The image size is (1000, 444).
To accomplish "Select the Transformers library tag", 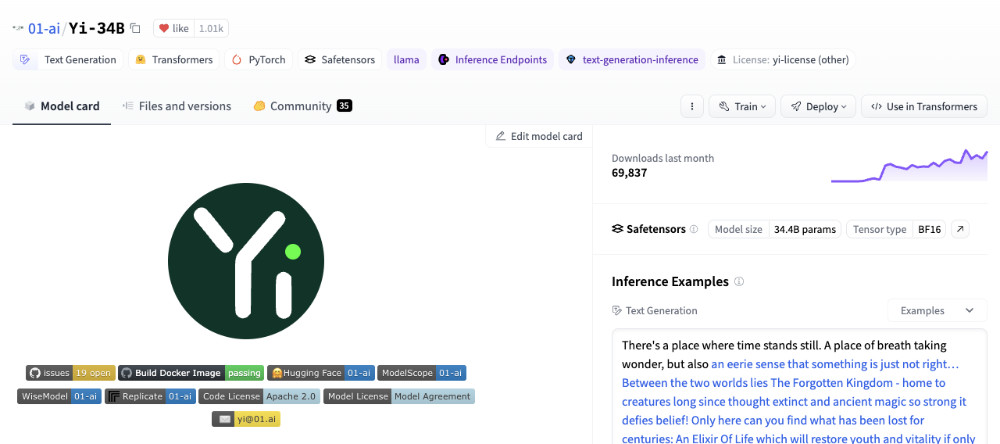I will click(173, 60).
